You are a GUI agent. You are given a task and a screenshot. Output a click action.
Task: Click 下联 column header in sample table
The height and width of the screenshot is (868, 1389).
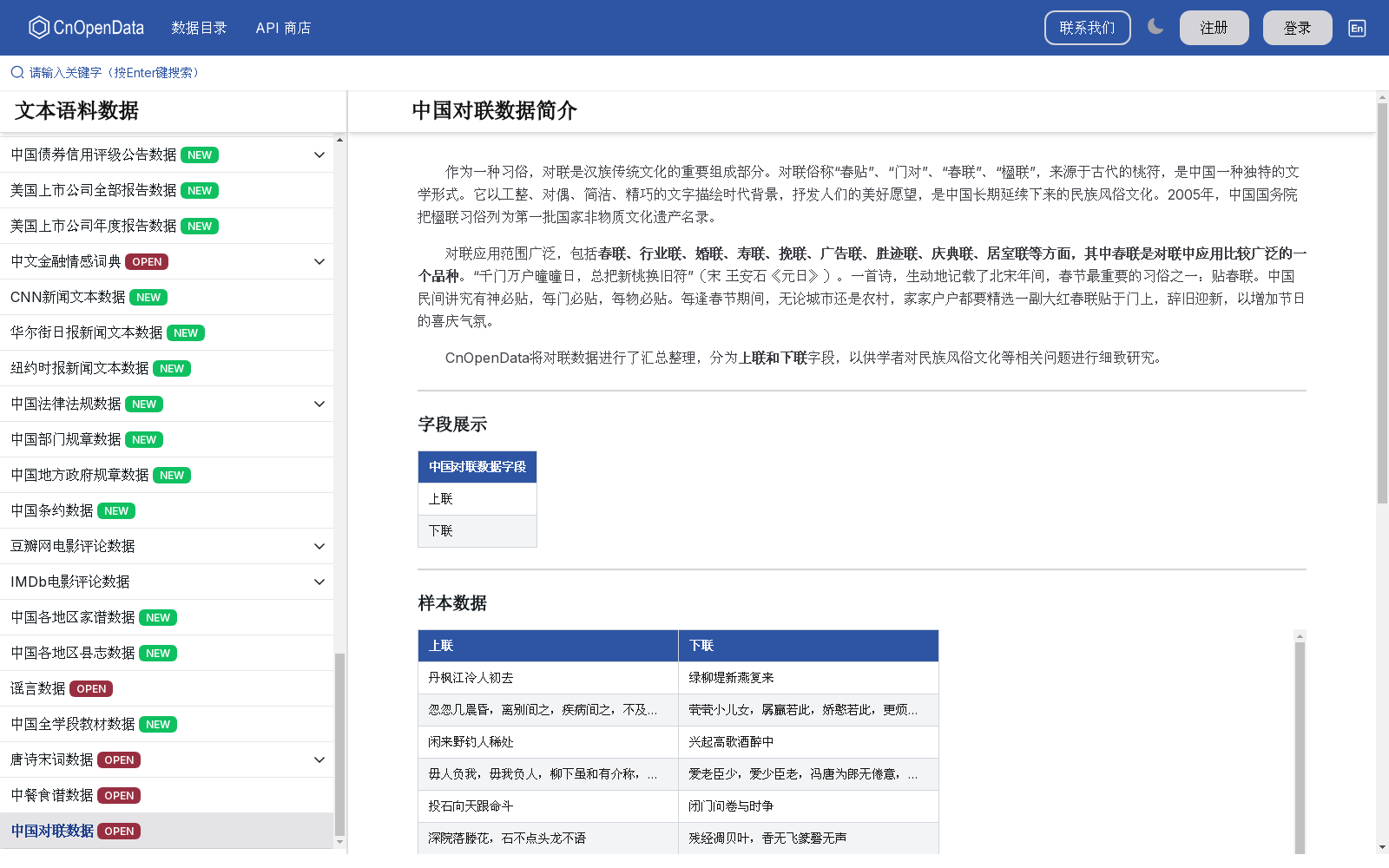tap(808, 646)
